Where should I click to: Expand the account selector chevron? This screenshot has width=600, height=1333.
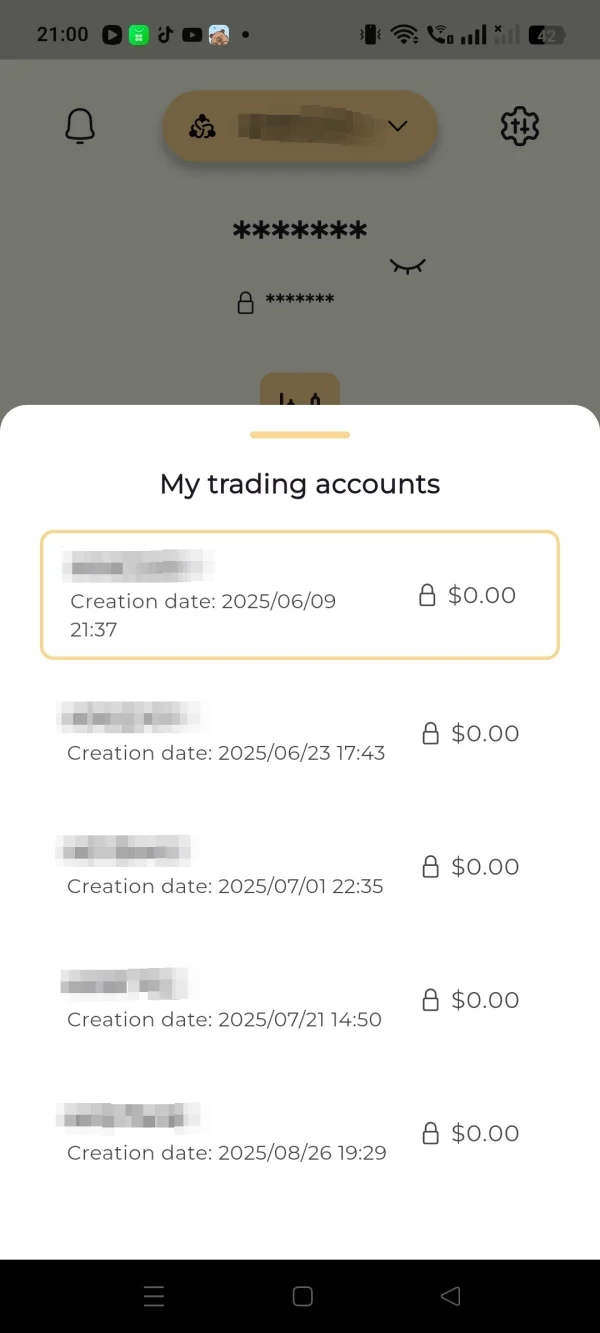398,126
